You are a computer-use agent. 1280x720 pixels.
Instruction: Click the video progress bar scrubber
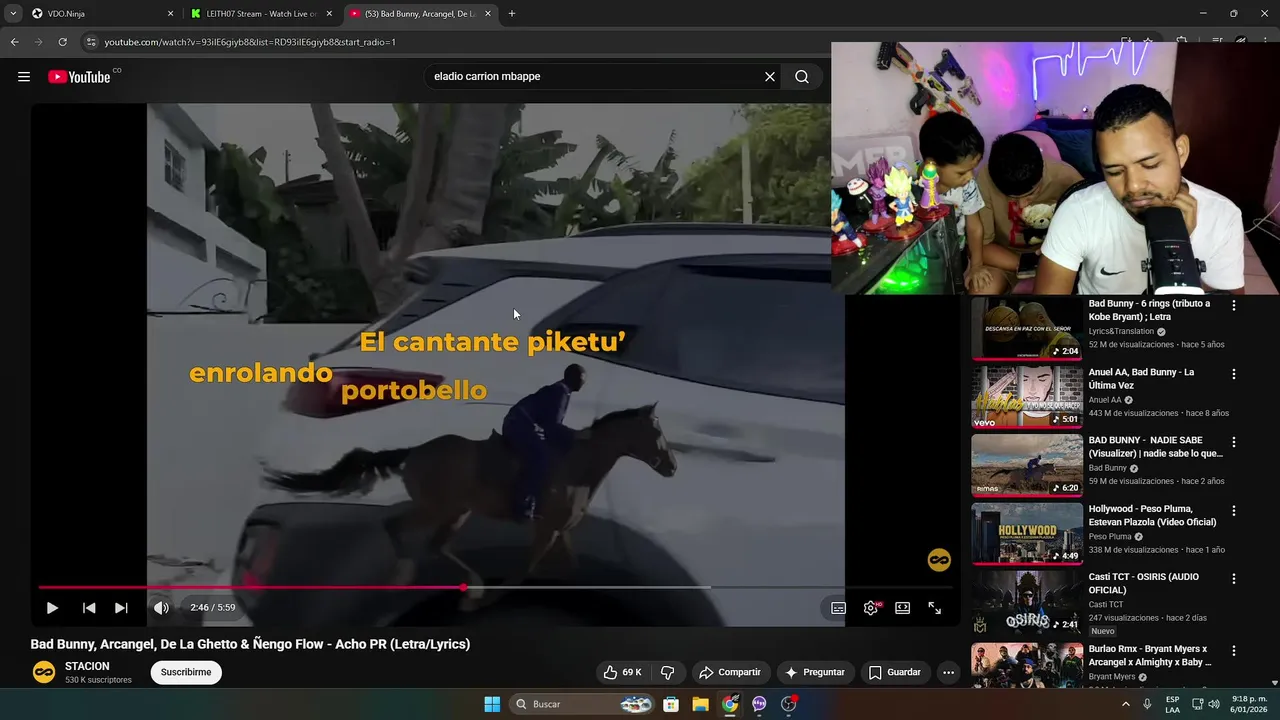pyautogui.click(x=463, y=588)
